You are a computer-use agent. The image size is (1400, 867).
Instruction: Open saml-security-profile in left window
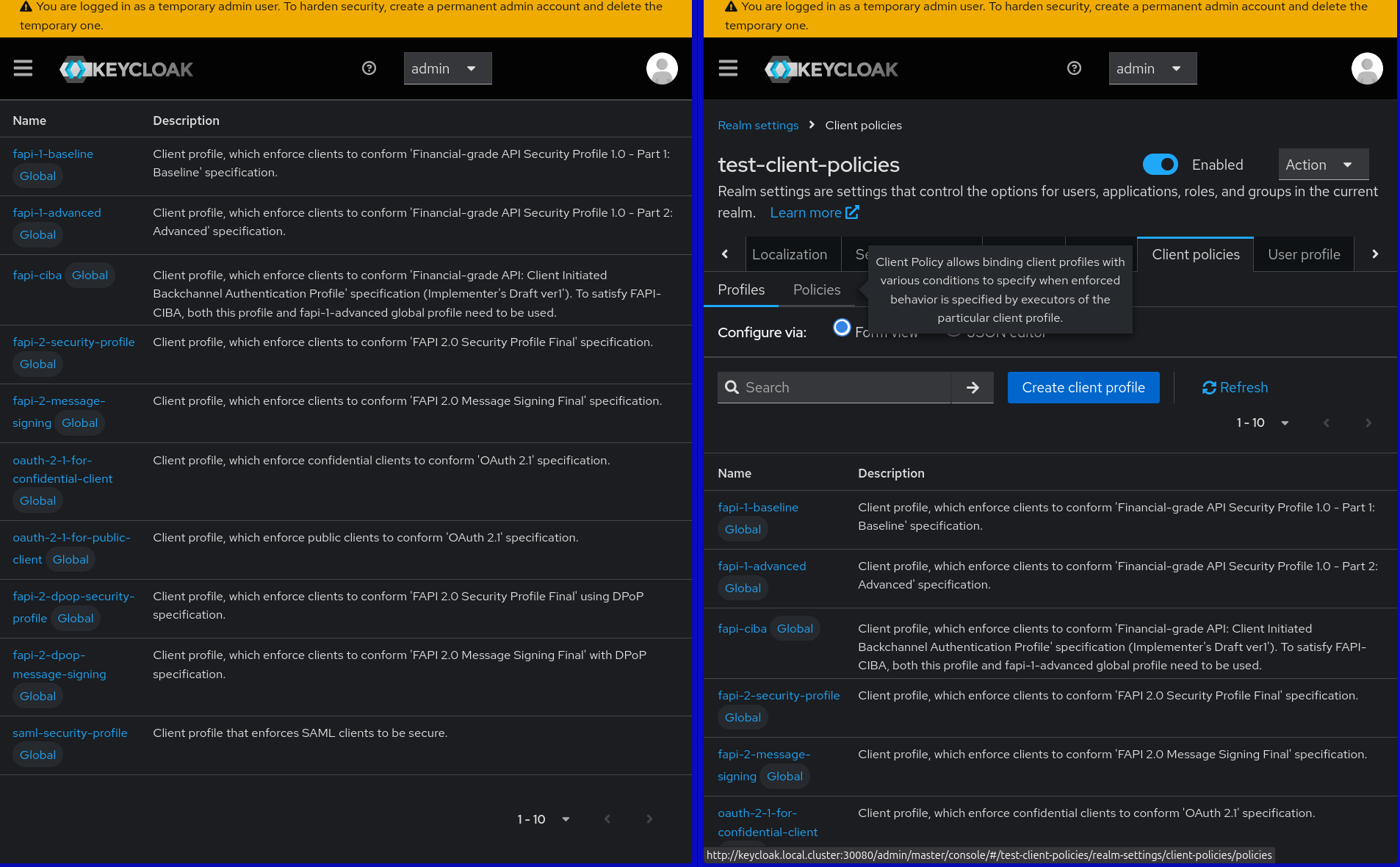(x=70, y=733)
